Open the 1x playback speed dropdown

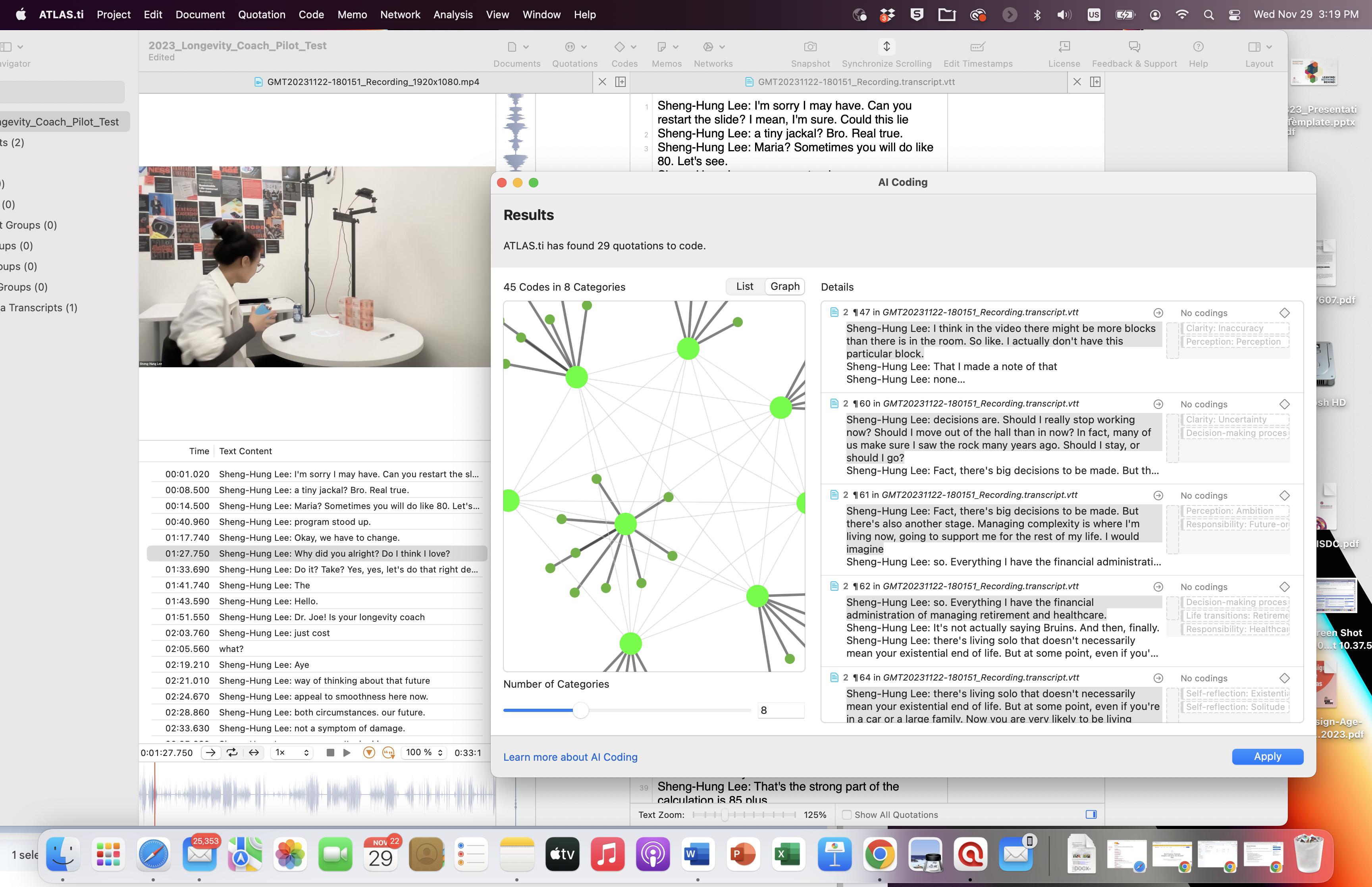coord(292,752)
